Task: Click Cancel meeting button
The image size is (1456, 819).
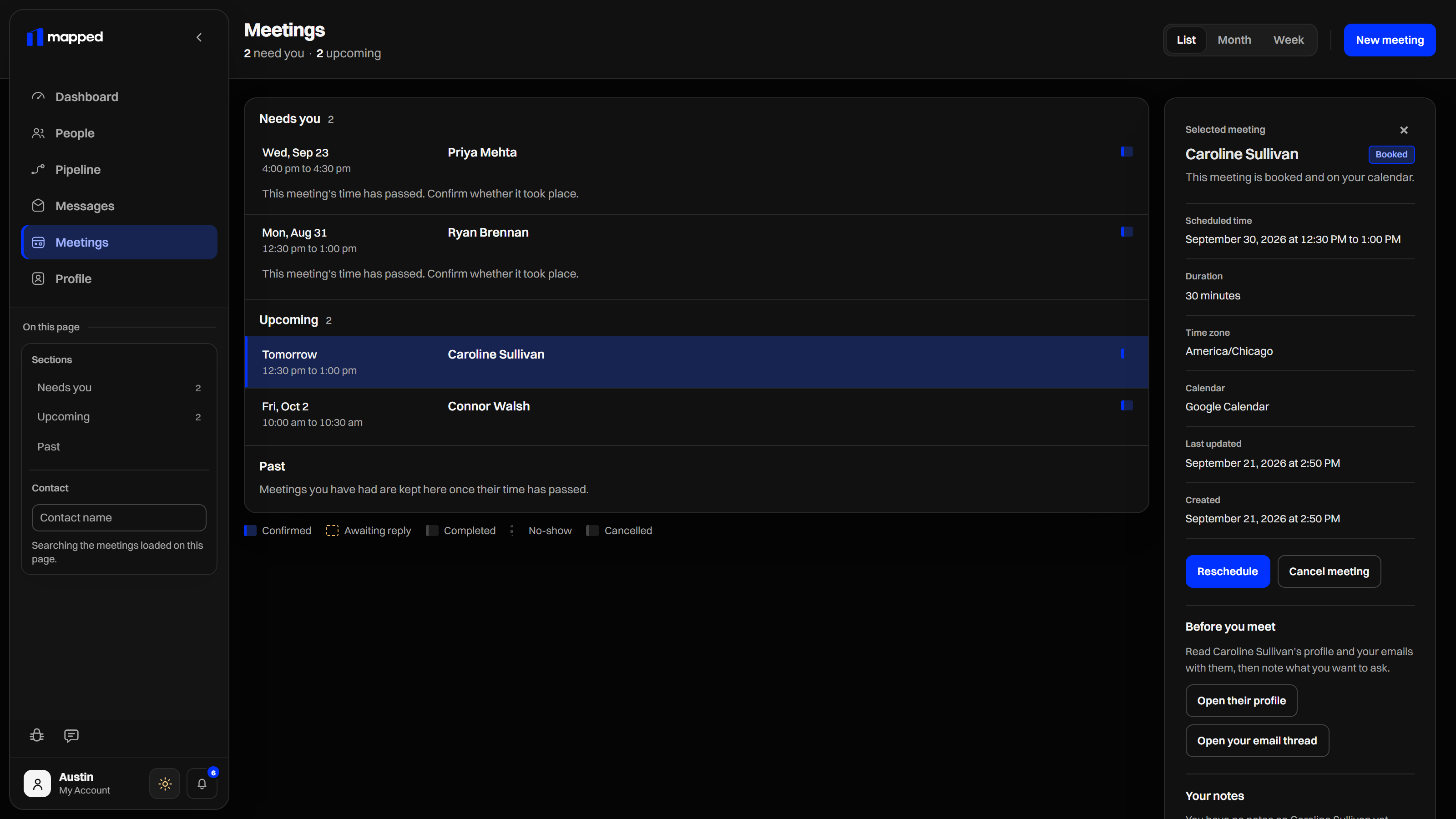Action: [1329, 571]
